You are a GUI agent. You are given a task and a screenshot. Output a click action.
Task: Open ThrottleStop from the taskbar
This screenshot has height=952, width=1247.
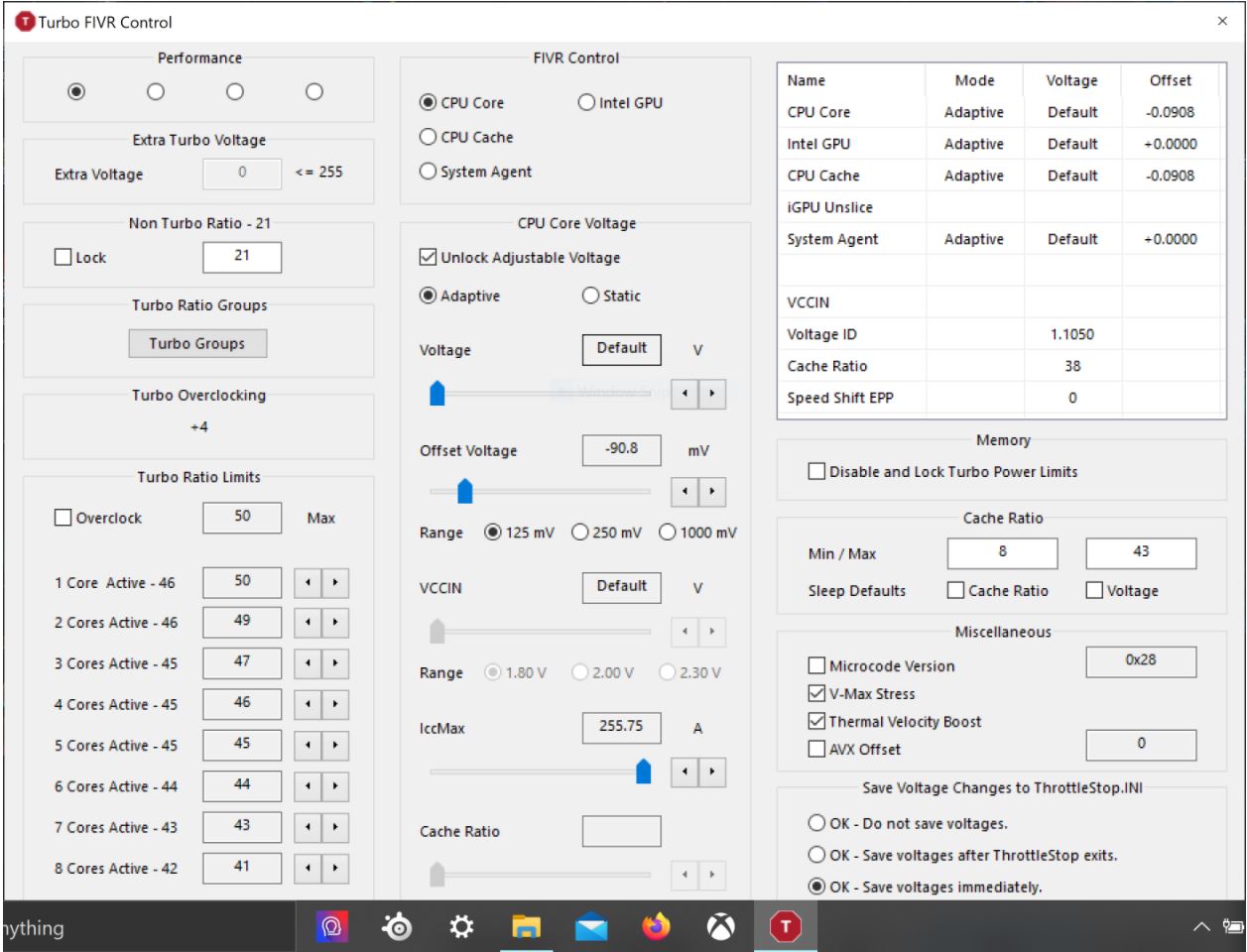coord(786,927)
